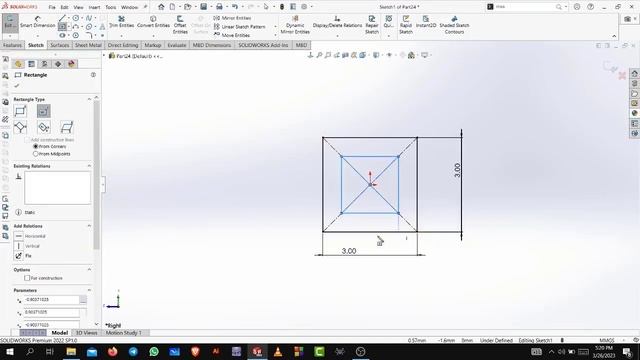640x360 pixels.
Task: Open Display/Delete Relations tool
Action: 337,22
